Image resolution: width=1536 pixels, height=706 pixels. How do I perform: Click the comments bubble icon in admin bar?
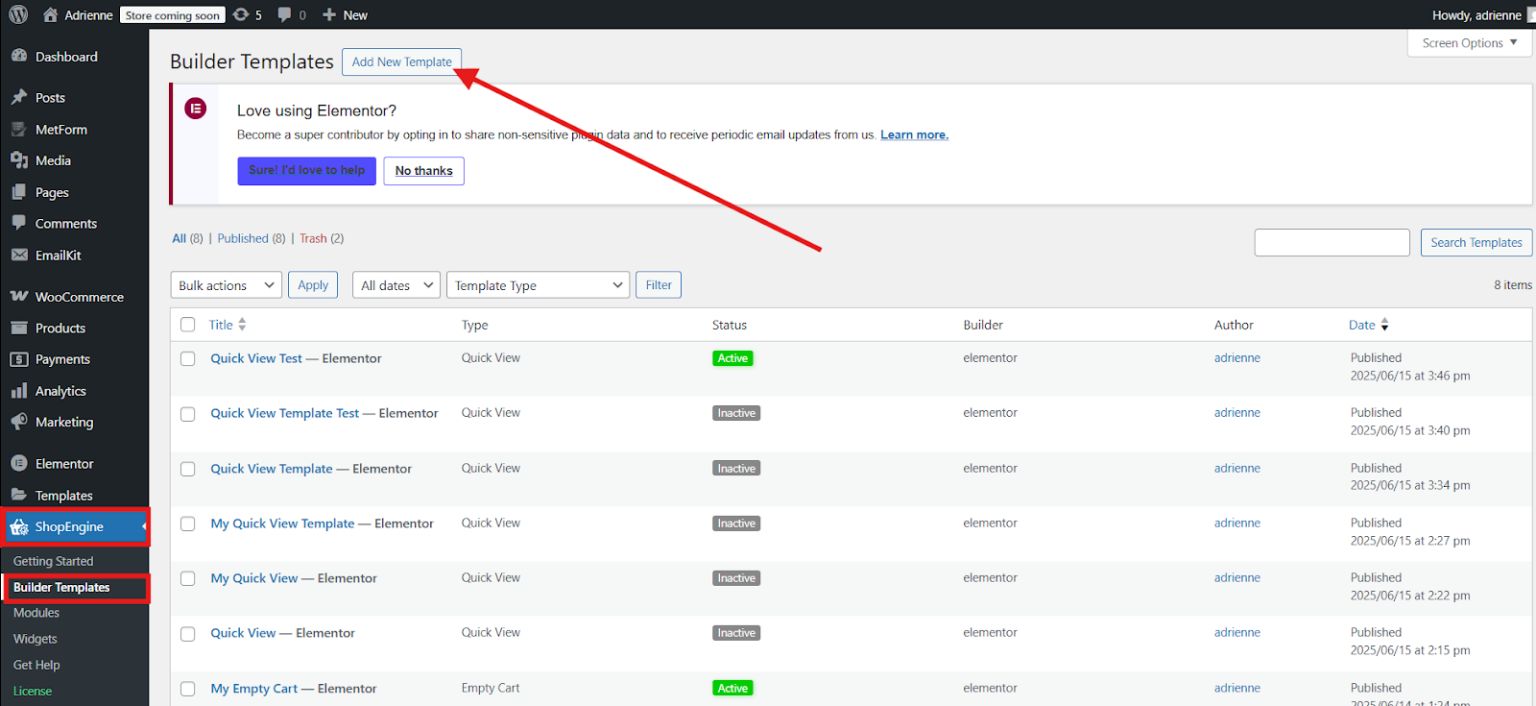click(285, 15)
